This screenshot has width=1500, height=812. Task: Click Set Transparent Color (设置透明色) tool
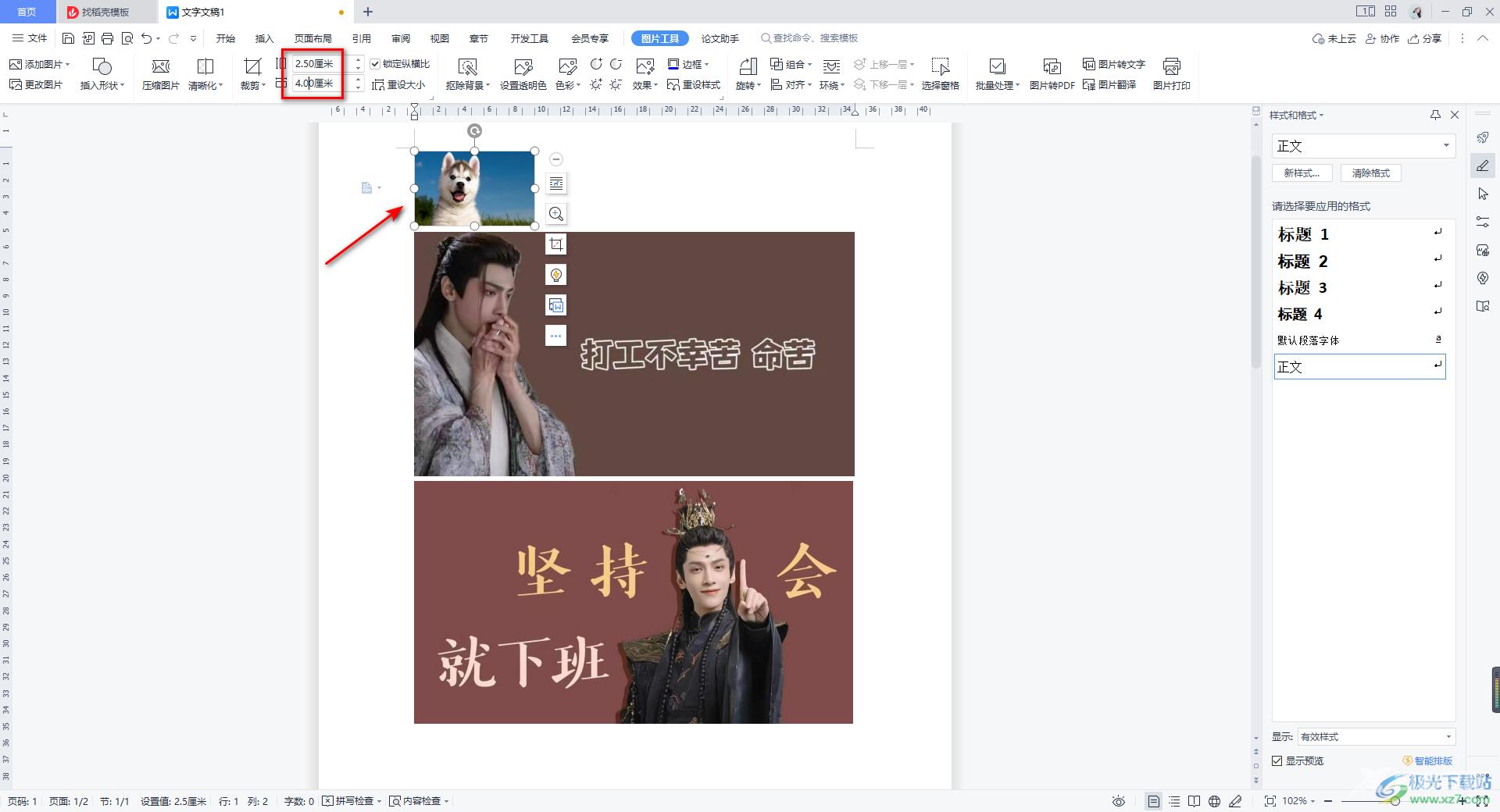(523, 75)
